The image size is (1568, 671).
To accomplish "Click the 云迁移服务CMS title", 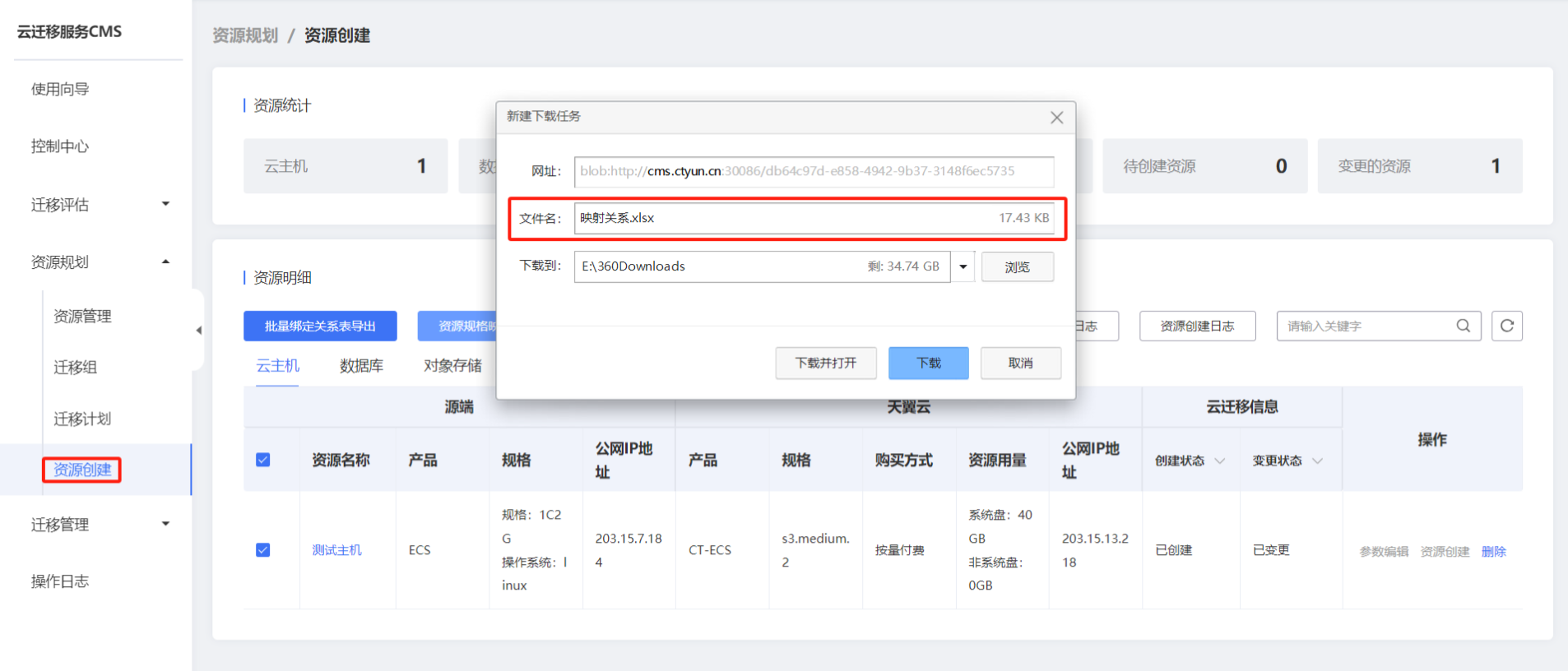I will tap(69, 31).
